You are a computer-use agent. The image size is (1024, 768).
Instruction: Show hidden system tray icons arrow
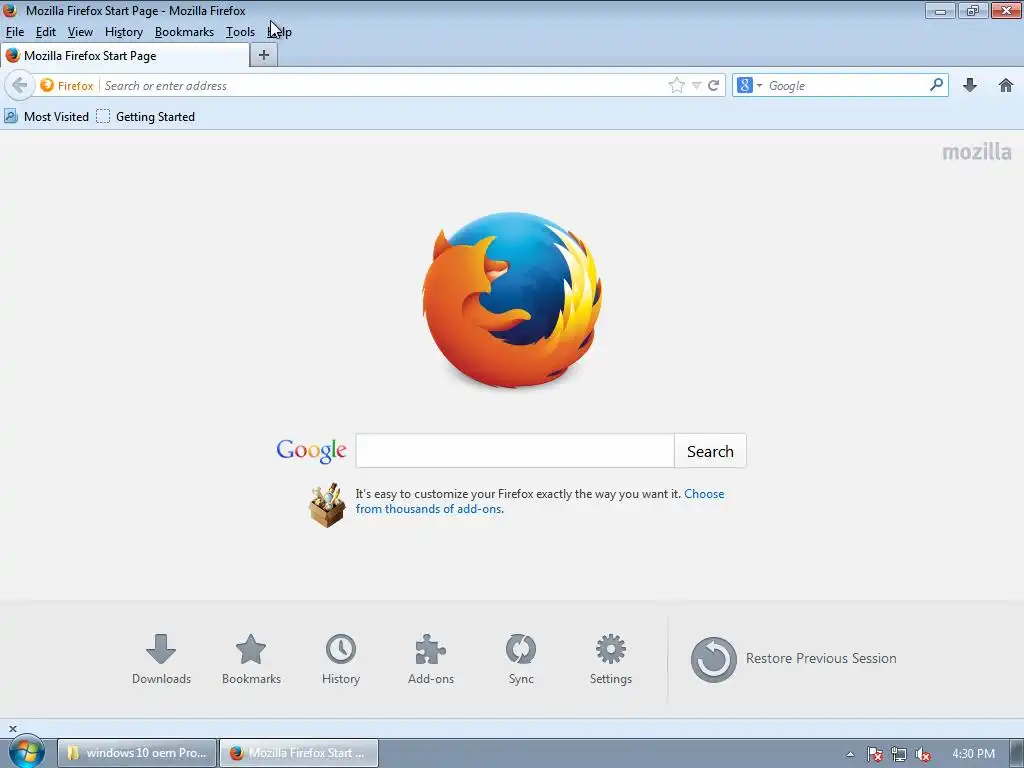click(x=850, y=754)
